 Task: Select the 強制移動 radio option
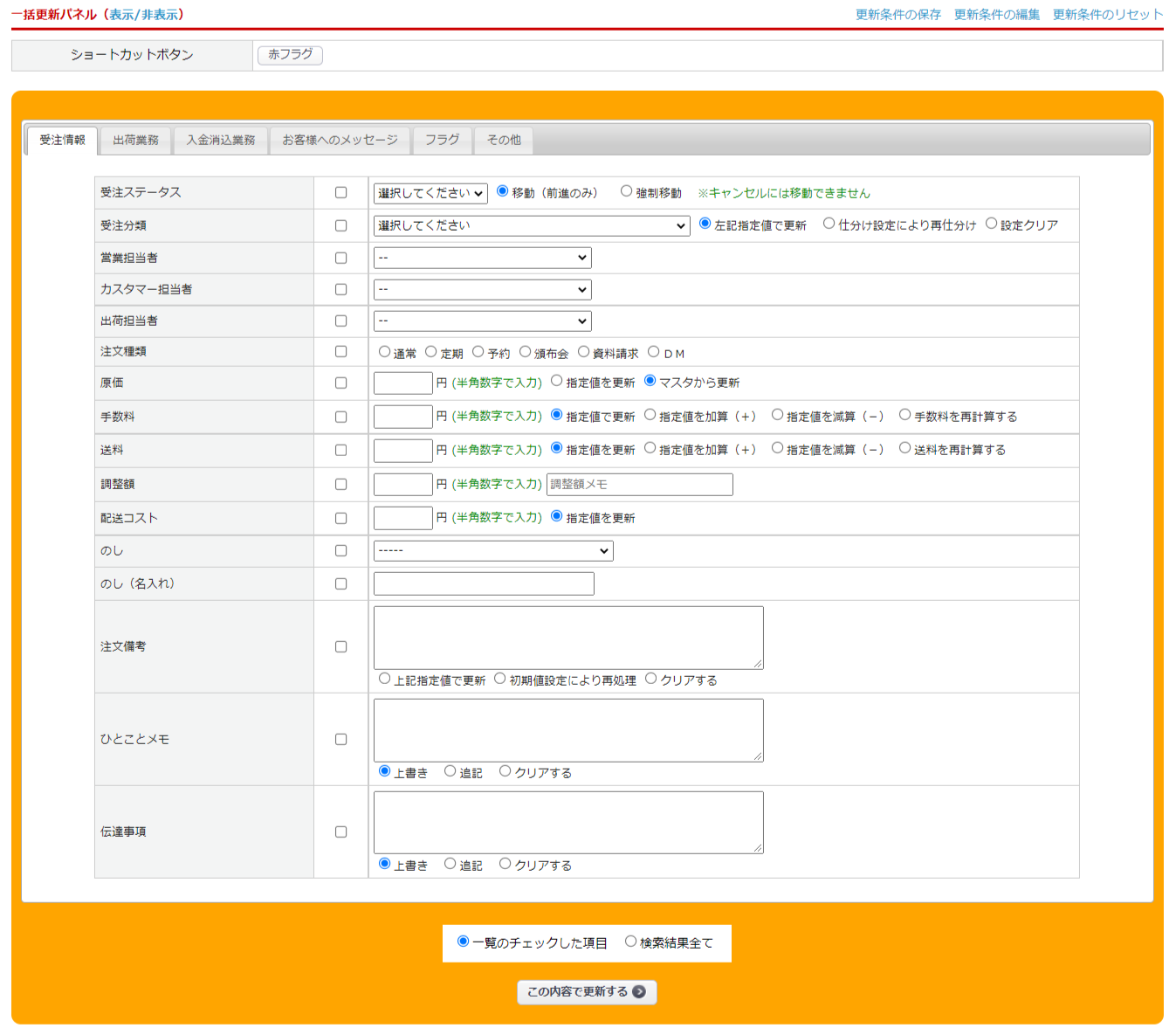626,191
